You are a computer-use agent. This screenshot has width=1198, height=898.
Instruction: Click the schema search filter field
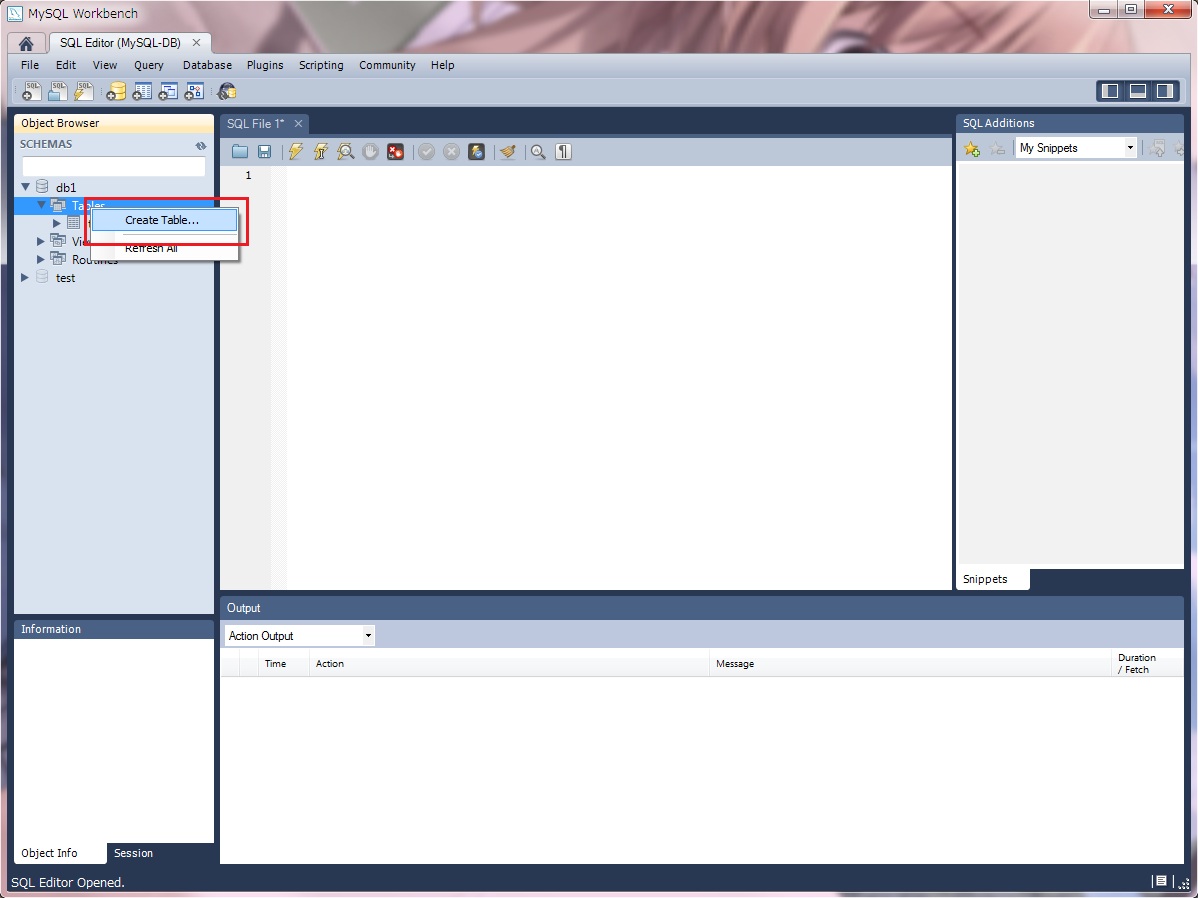tap(114, 166)
